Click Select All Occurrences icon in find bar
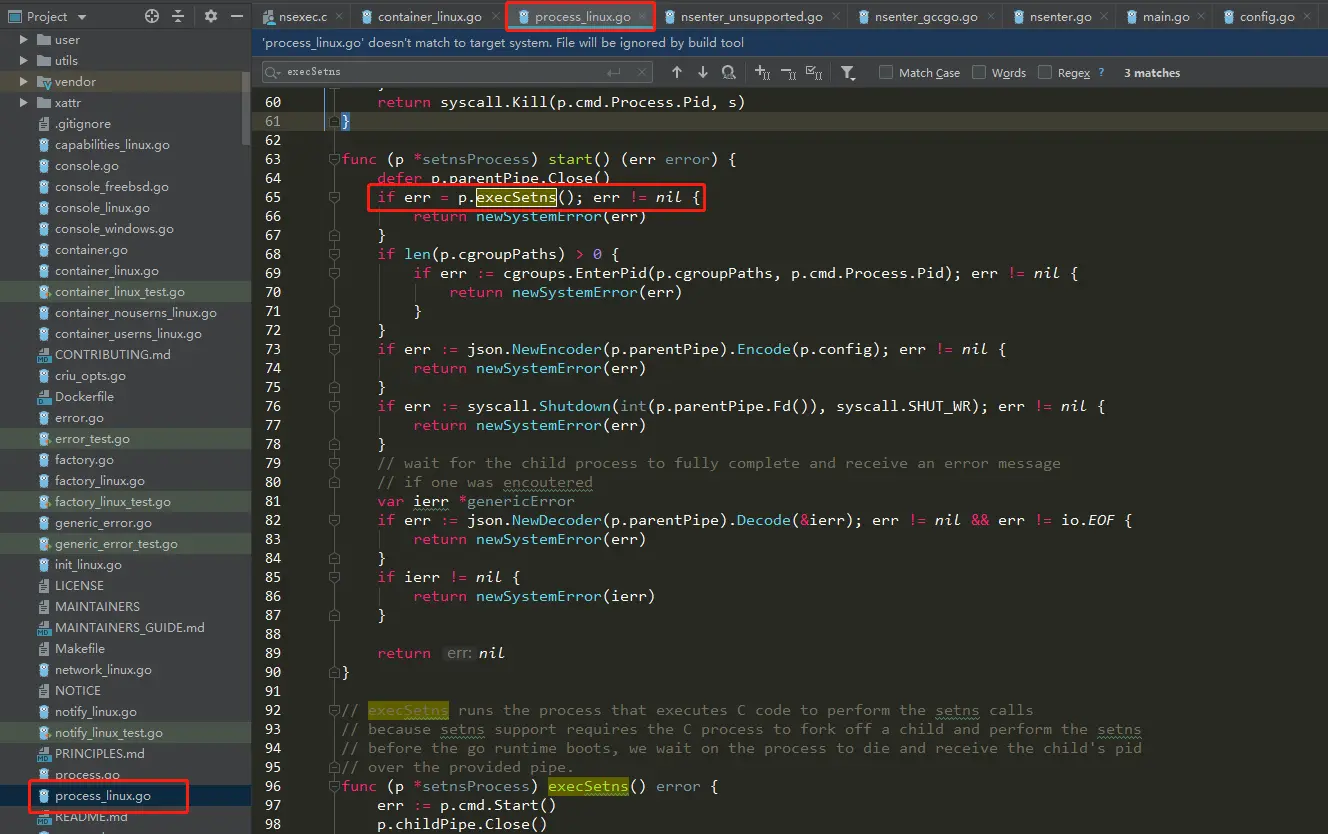Image resolution: width=1328 pixels, height=834 pixels. 814,72
